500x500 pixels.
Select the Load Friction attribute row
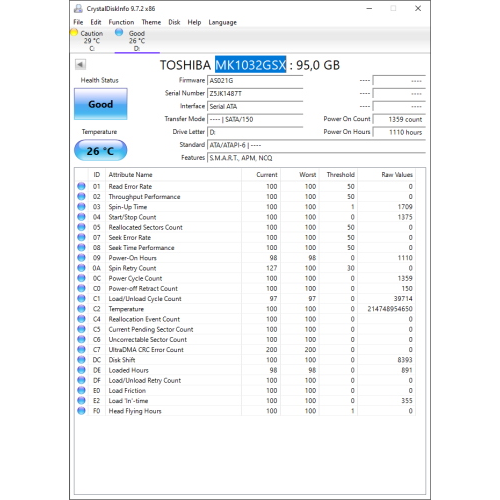point(245,391)
